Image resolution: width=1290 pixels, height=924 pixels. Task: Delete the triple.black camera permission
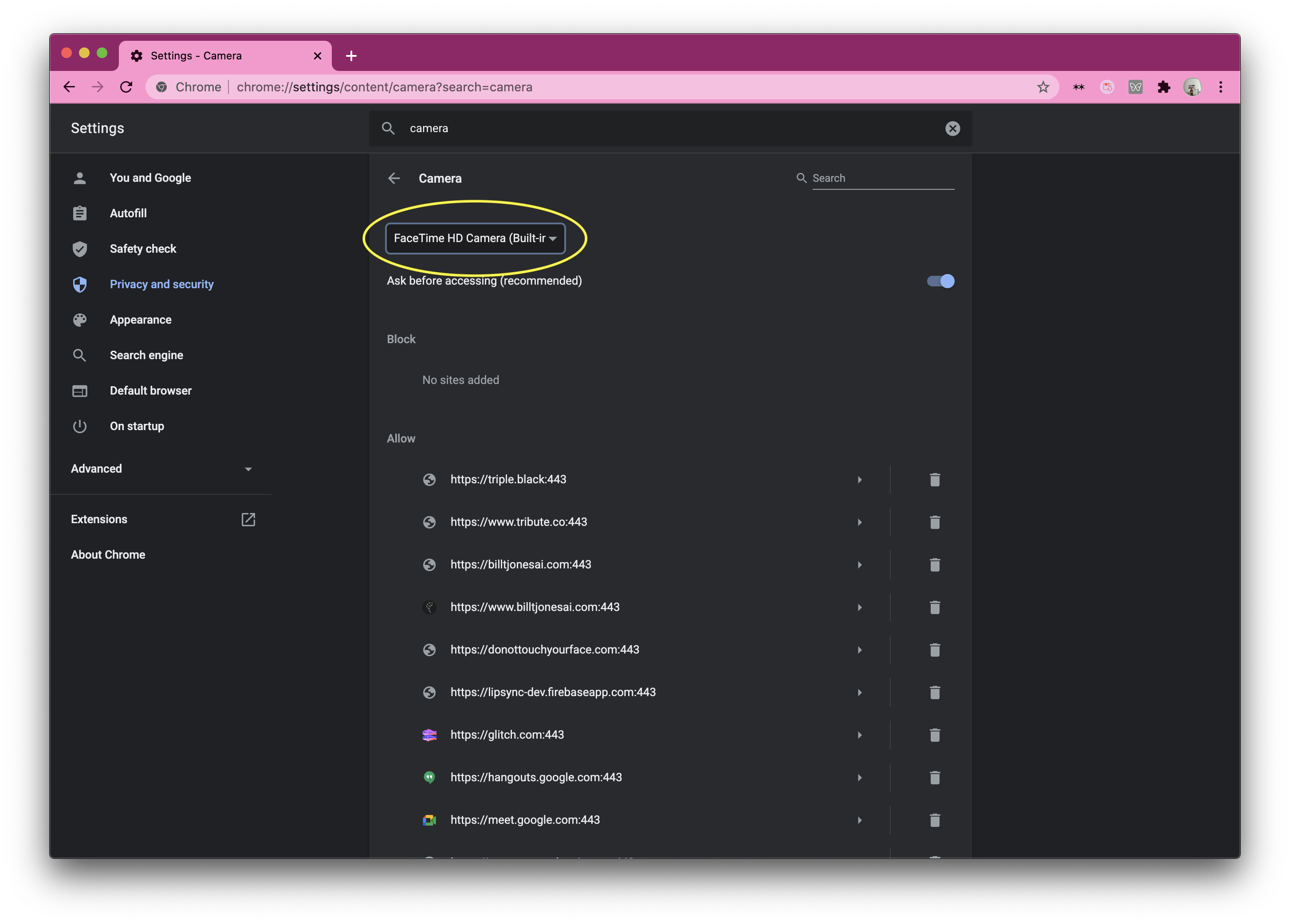[x=935, y=480]
